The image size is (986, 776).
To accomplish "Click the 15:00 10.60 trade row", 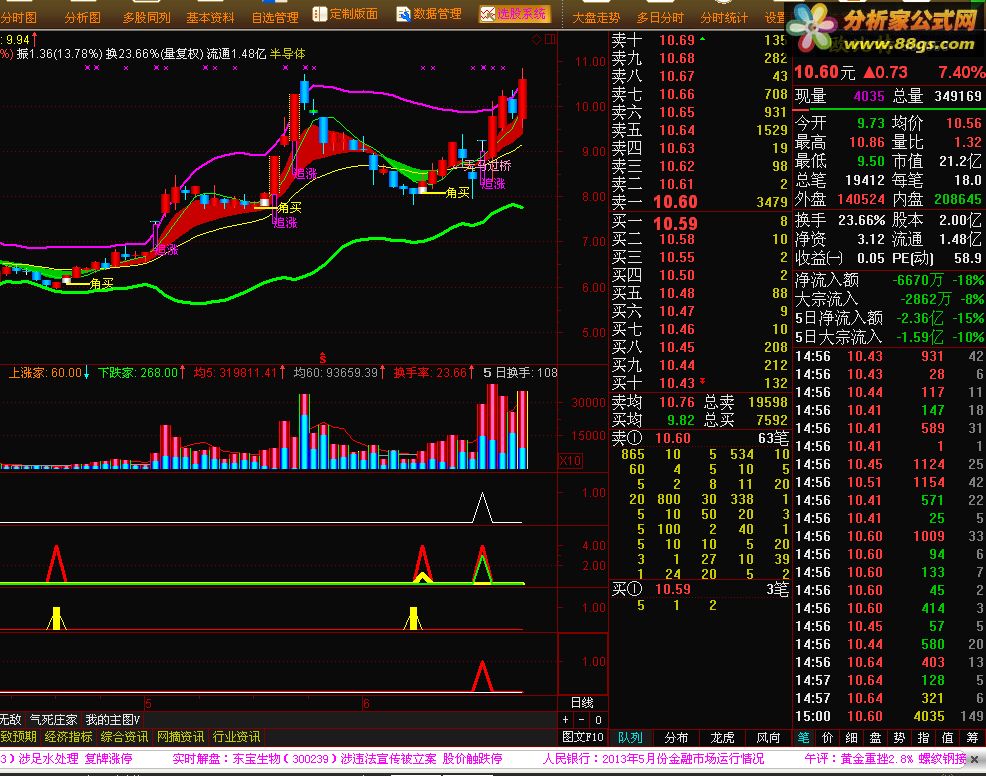I will click(889, 716).
